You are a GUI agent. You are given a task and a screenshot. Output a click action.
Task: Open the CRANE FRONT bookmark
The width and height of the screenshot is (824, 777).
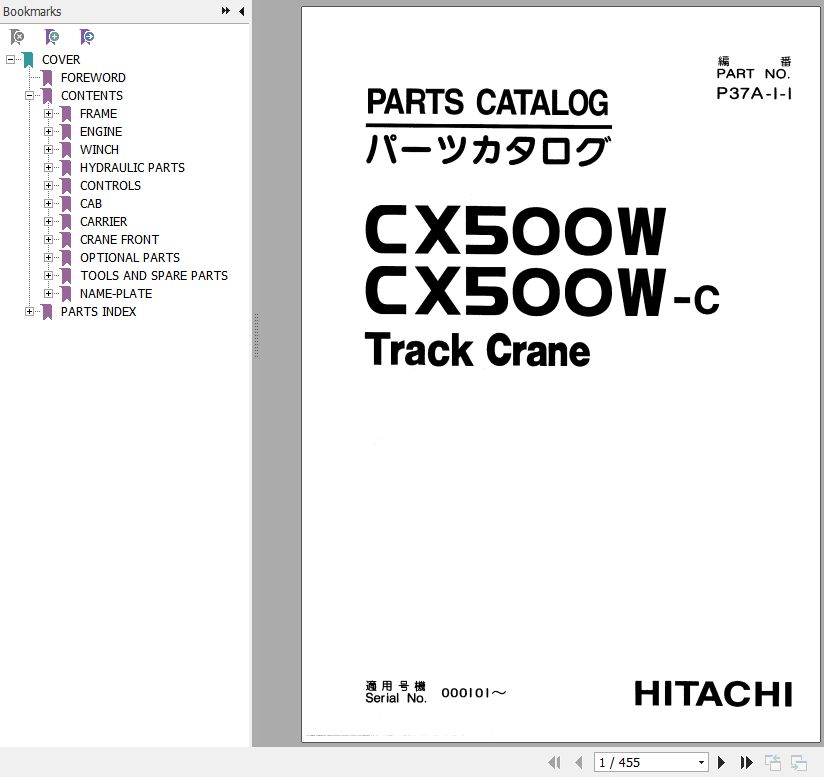click(x=119, y=240)
